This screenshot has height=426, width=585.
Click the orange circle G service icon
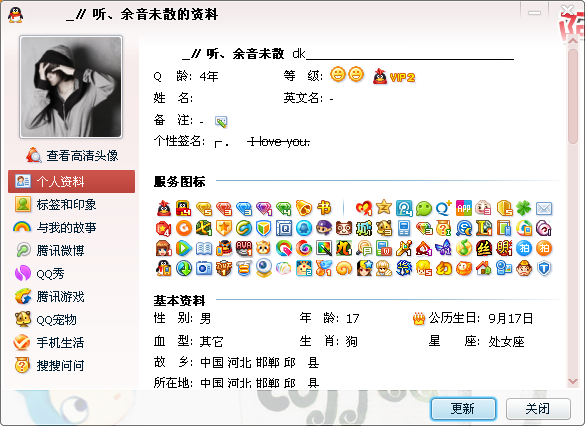(184, 228)
